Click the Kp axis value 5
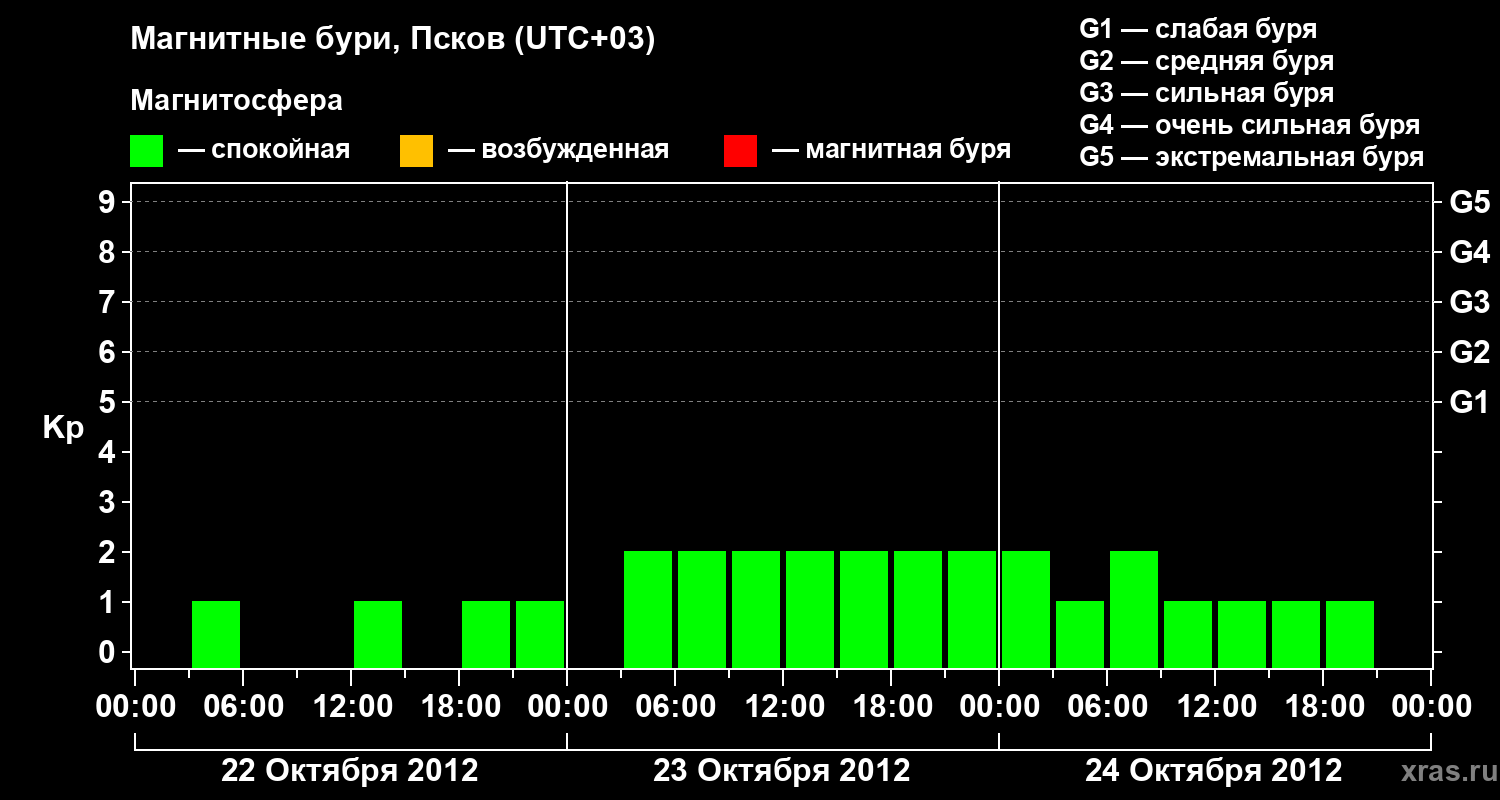Screen dimensions: 1500x800 coord(109,402)
